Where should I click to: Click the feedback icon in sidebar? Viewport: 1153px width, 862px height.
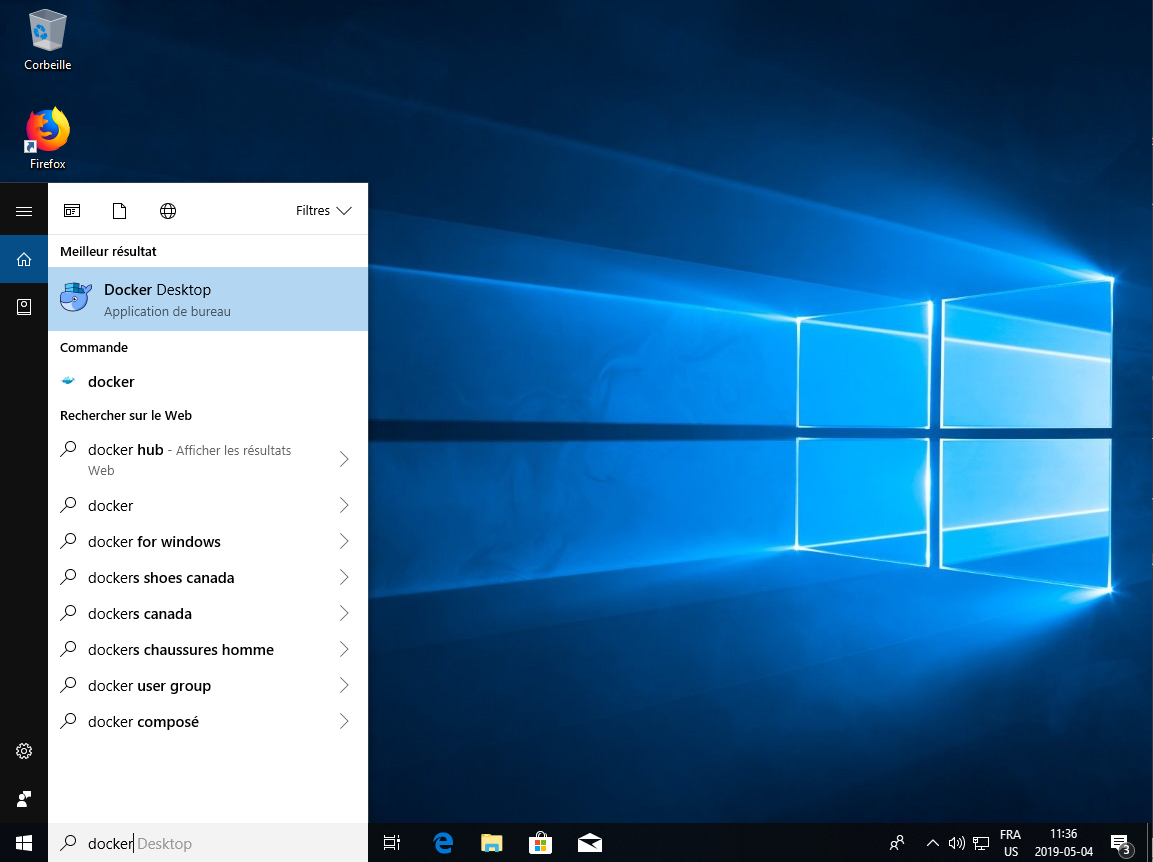click(x=24, y=799)
